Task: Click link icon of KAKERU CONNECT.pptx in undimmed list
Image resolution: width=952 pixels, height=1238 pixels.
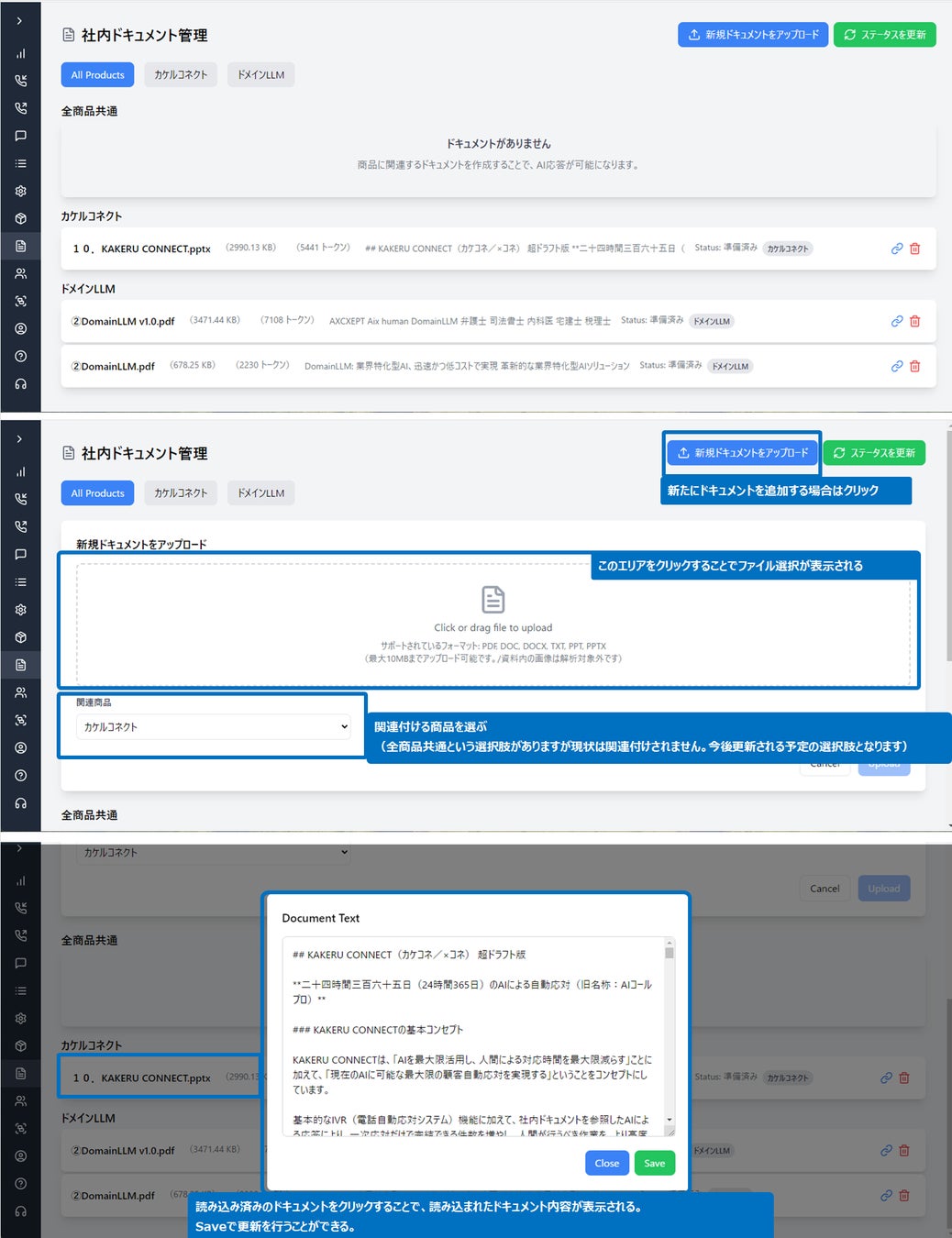Action: (x=897, y=249)
